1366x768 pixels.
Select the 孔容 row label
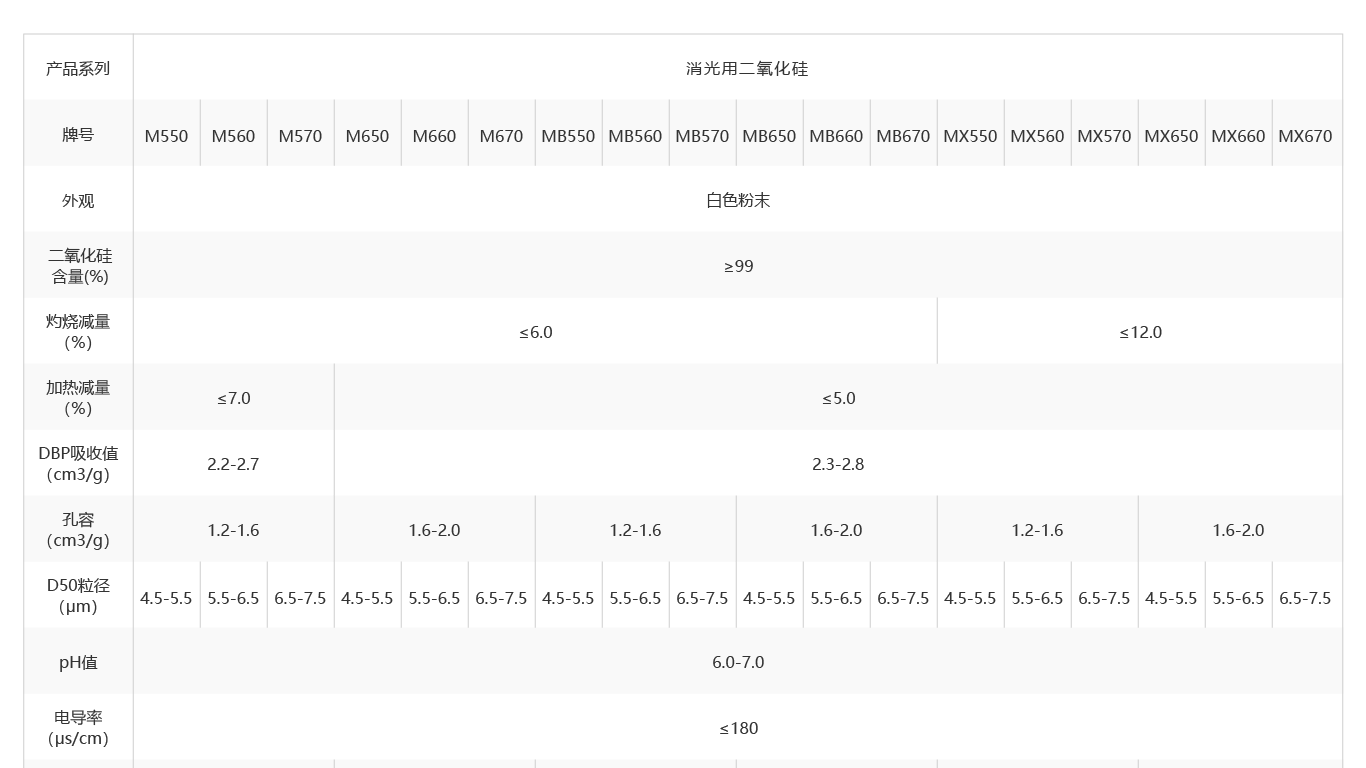pos(78,530)
